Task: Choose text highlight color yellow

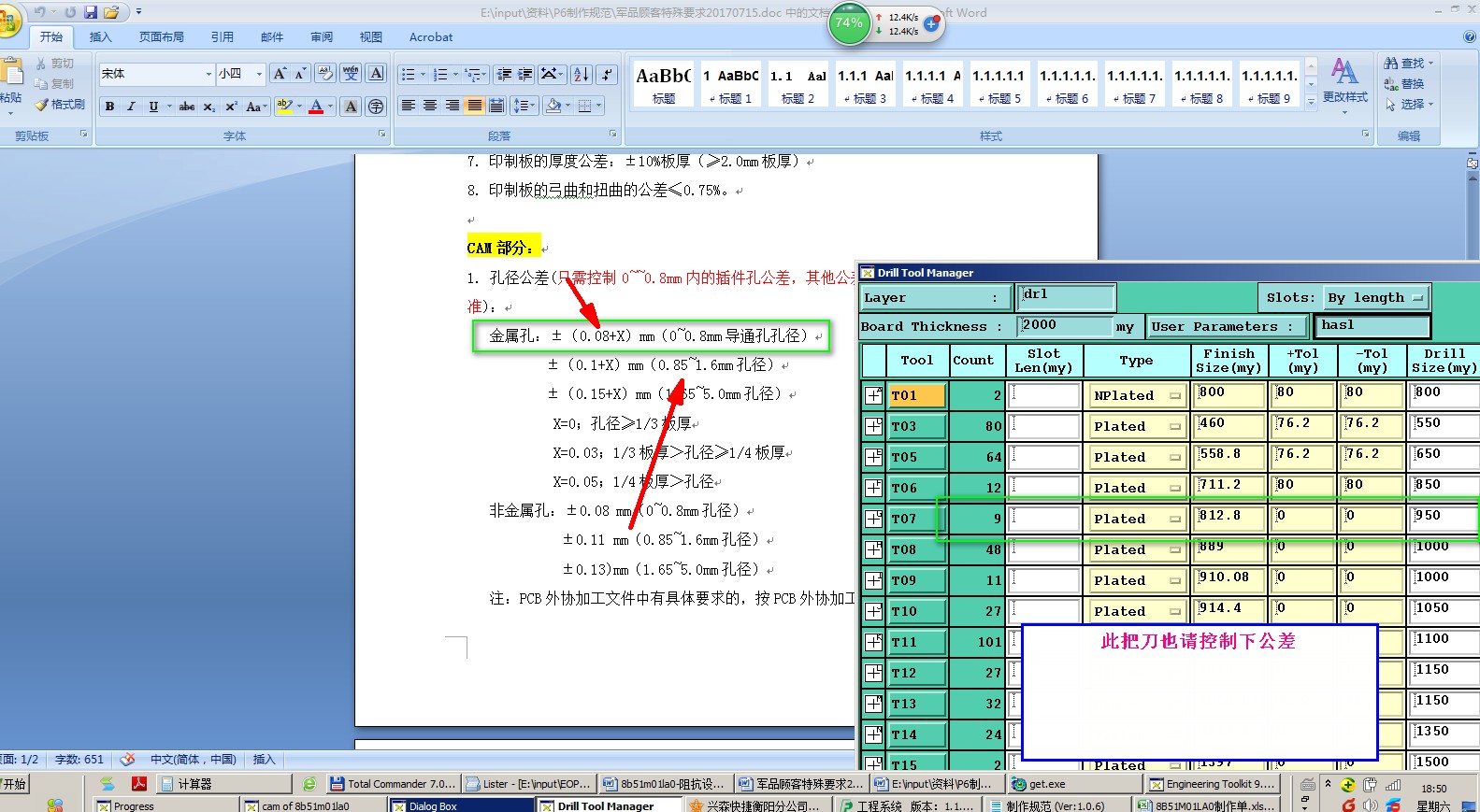Action: point(284,107)
